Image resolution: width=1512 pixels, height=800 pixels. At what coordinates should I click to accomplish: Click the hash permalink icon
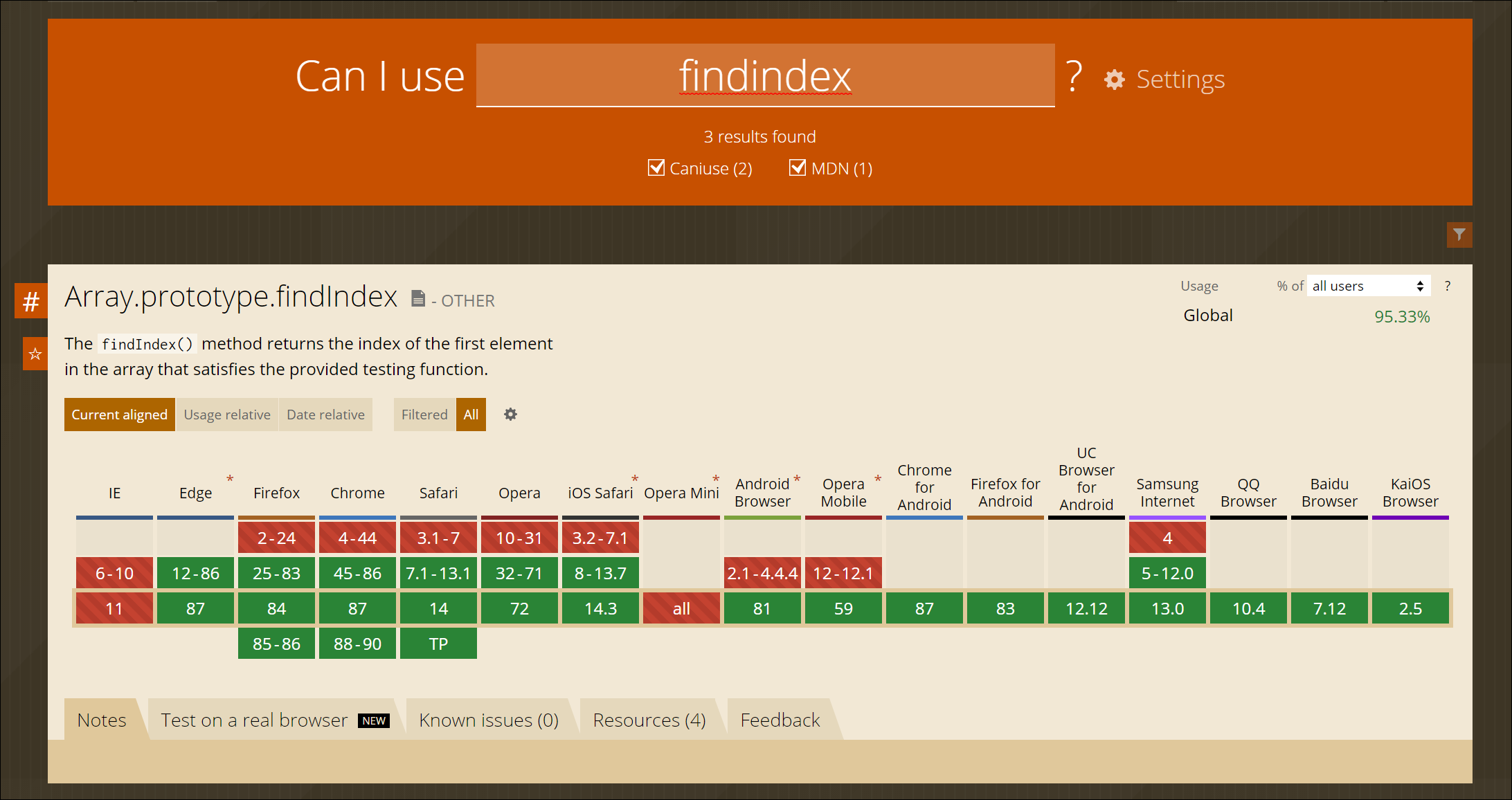31,301
